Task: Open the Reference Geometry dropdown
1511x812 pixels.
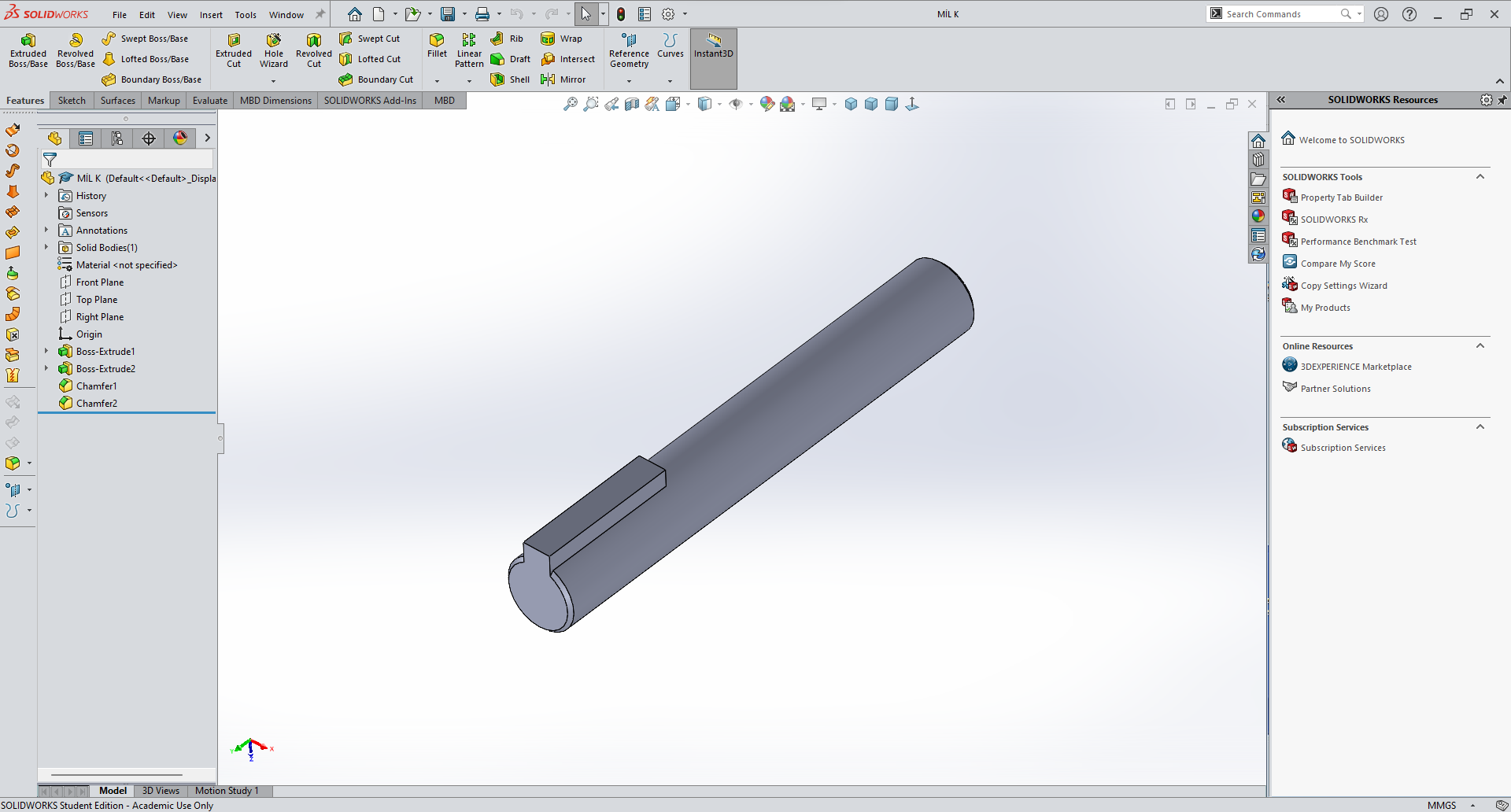Action: click(629, 81)
